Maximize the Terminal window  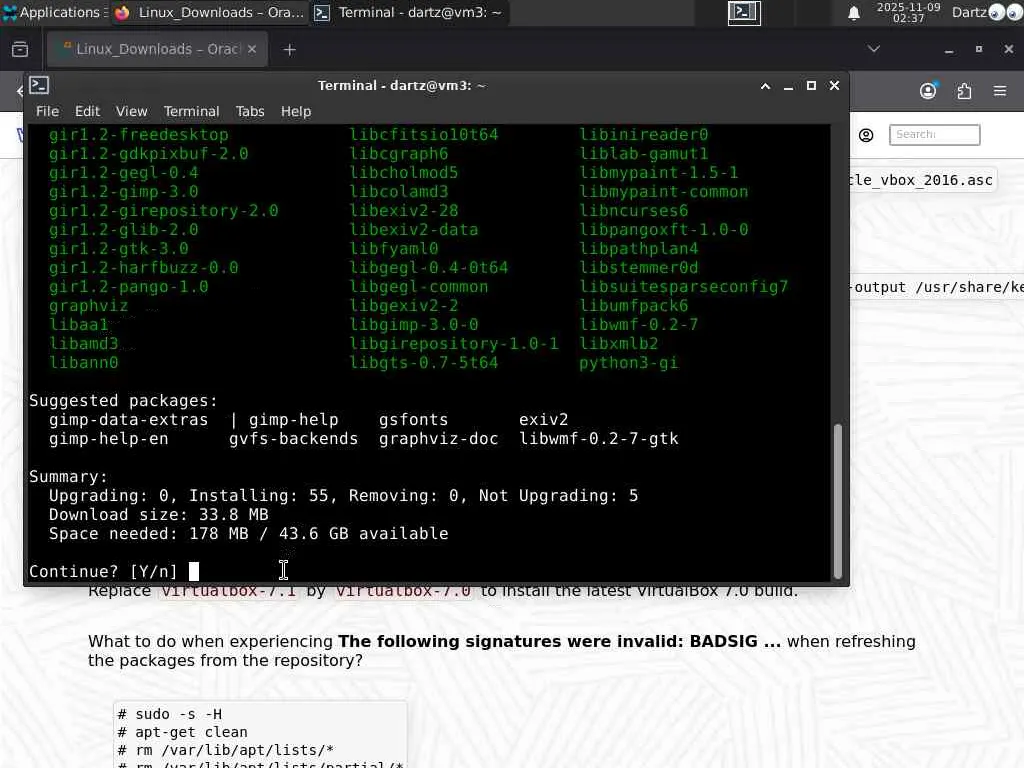[x=811, y=86]
